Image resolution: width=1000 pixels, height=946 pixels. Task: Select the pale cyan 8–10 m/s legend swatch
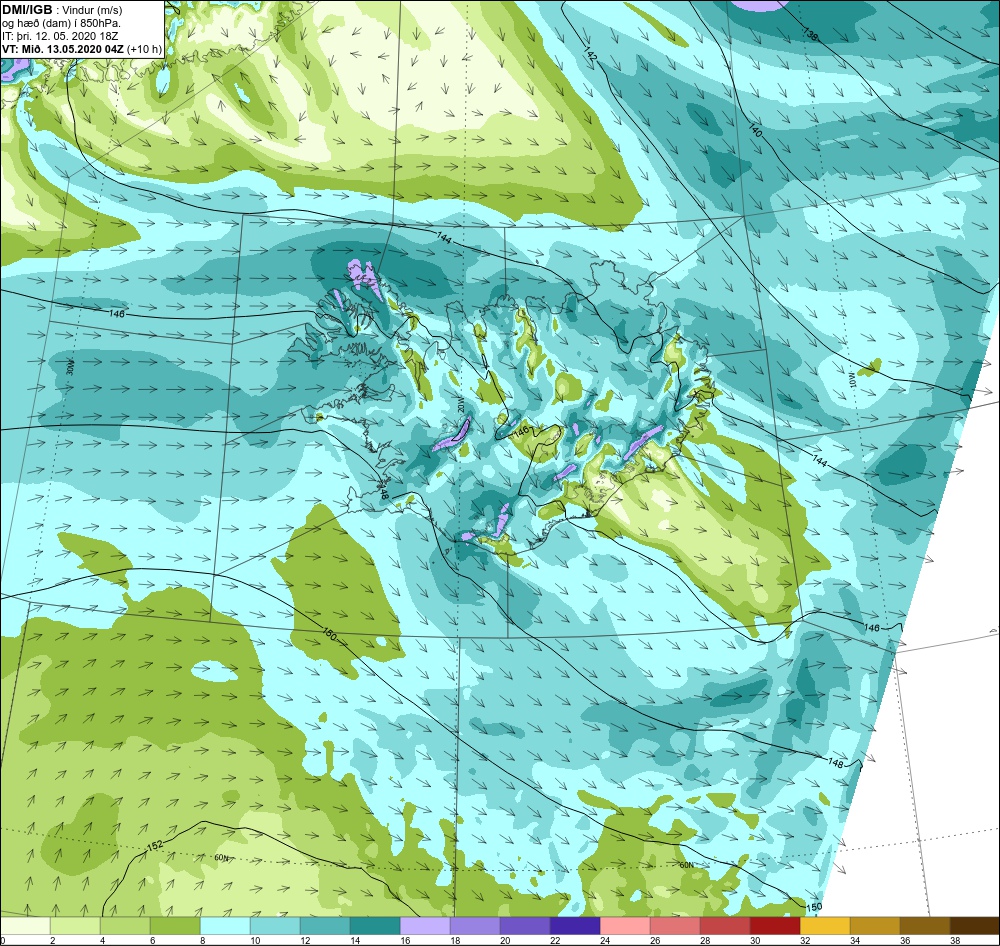225,926
